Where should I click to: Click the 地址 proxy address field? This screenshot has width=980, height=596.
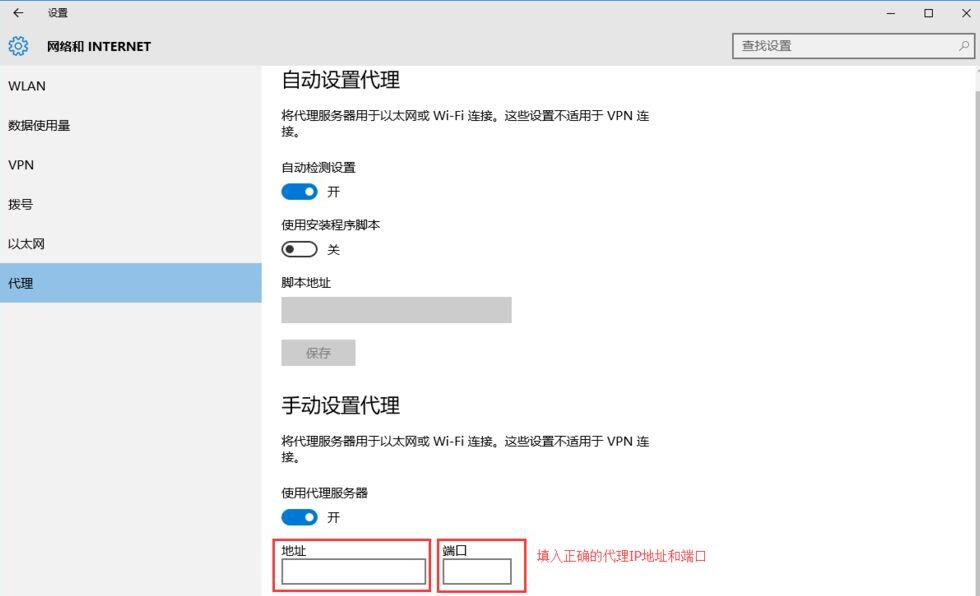coord(351,572)
